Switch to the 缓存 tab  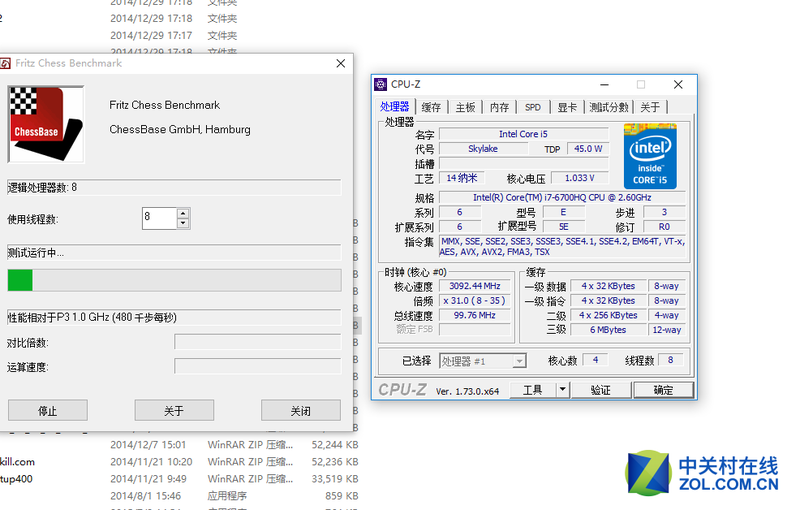pyautogui.click(x=431, y=107)
